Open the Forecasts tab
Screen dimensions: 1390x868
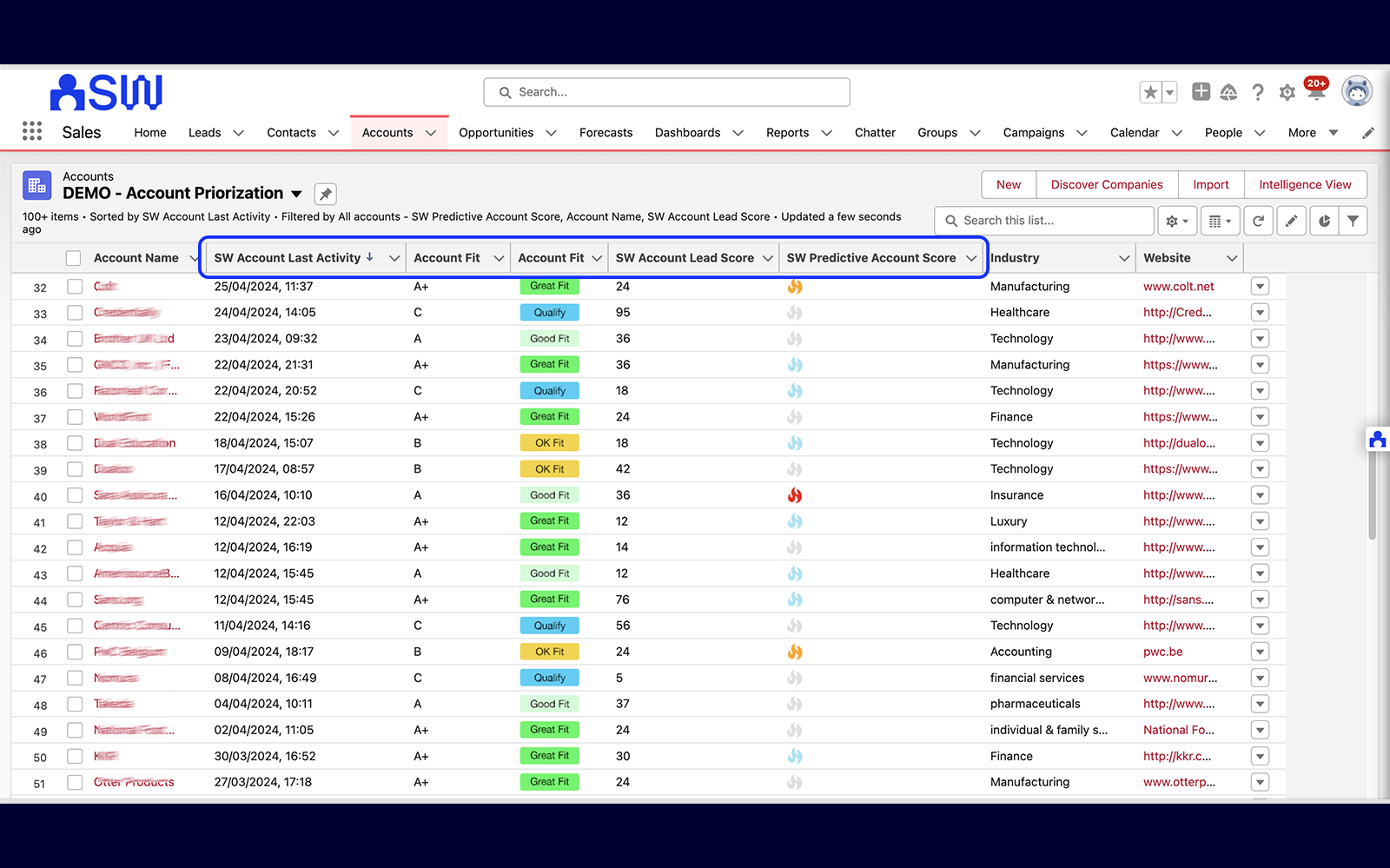[606, 133]
